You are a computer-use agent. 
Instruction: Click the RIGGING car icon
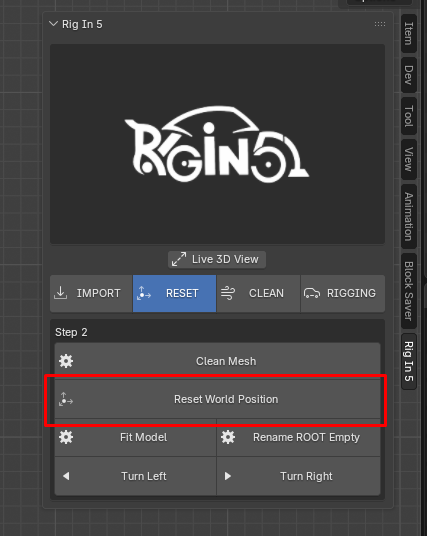point(312,293)
